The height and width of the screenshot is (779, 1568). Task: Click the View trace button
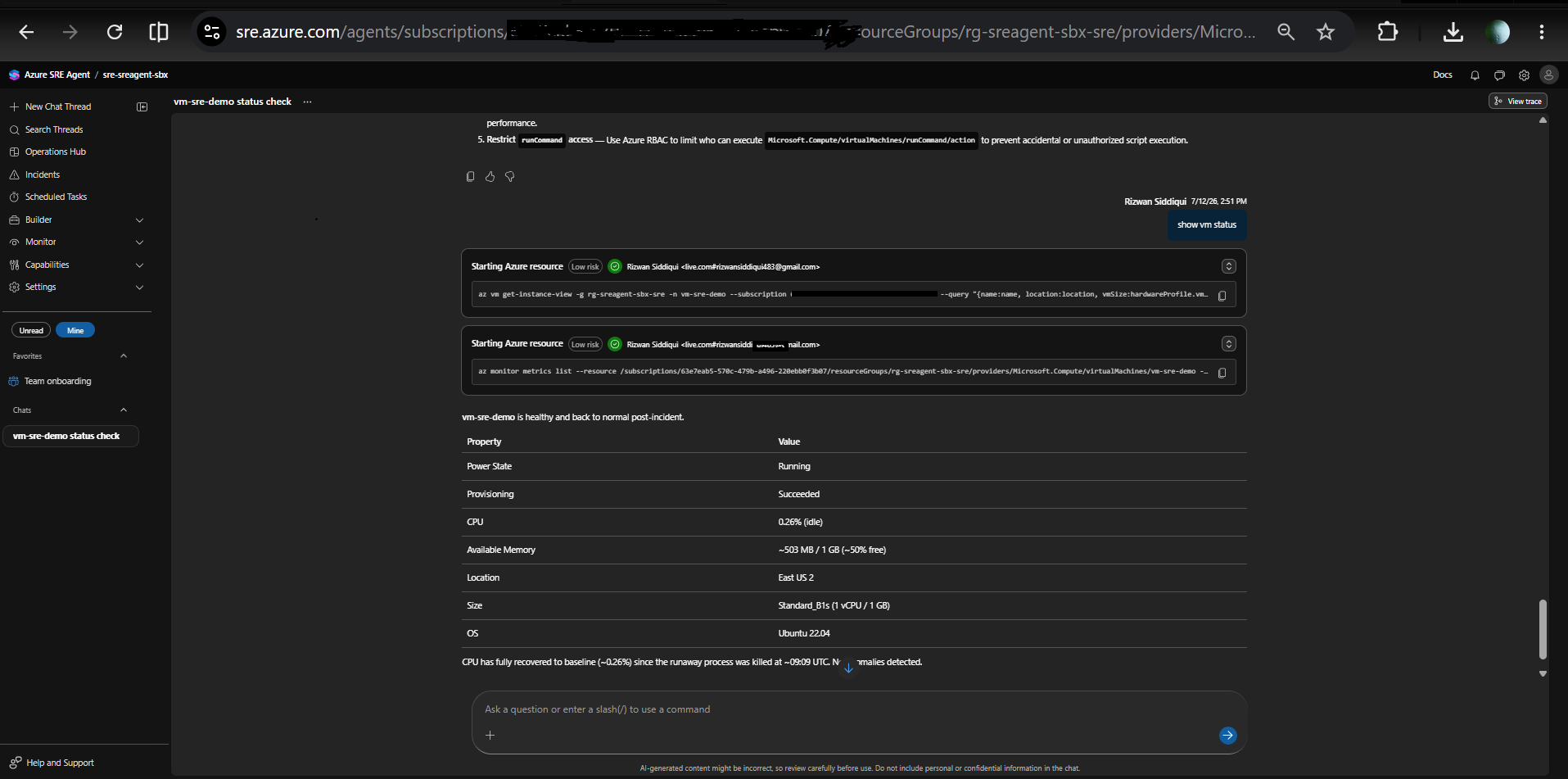coord(1517,102)
